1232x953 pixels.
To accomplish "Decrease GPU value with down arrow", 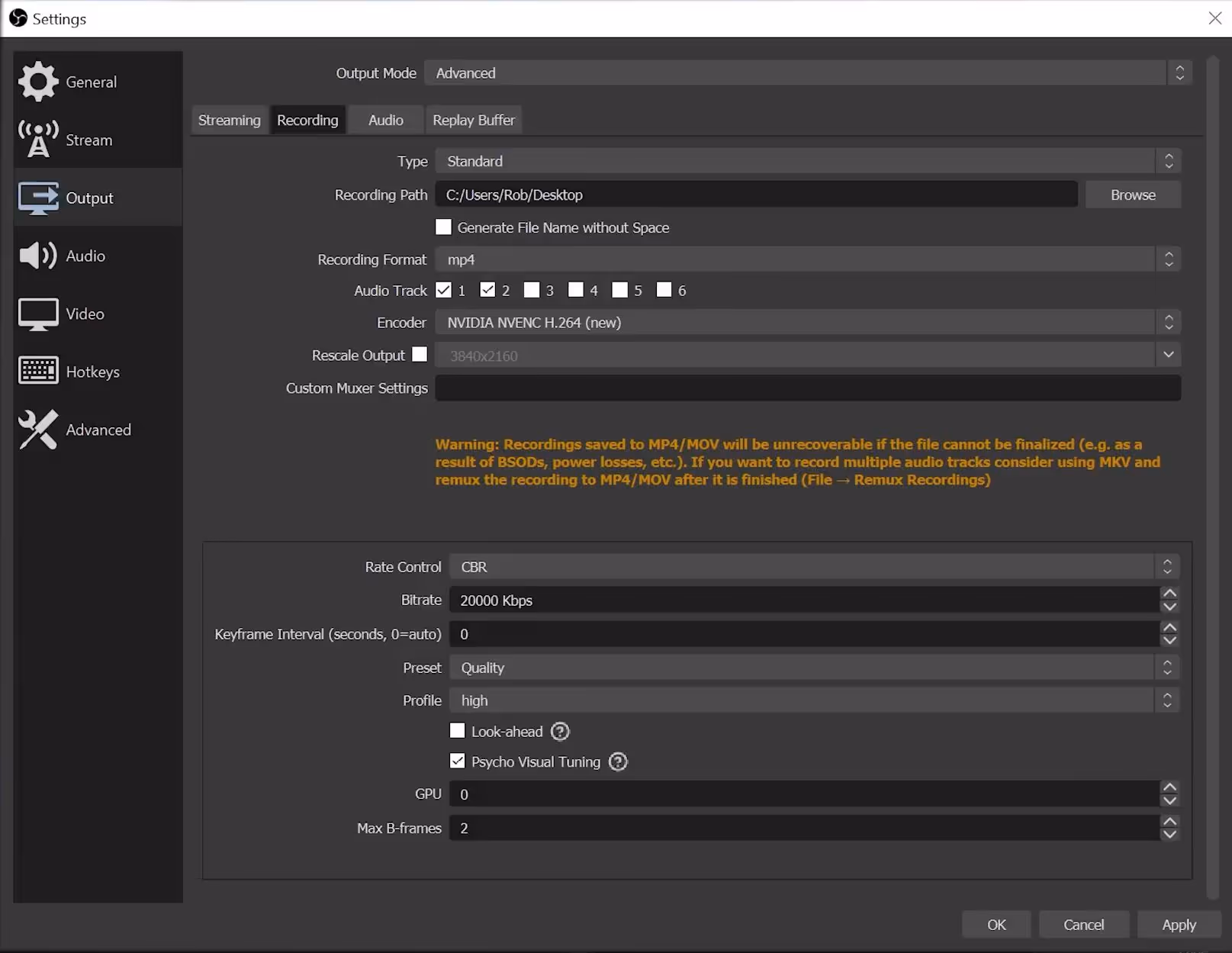I will (1169, 800).
